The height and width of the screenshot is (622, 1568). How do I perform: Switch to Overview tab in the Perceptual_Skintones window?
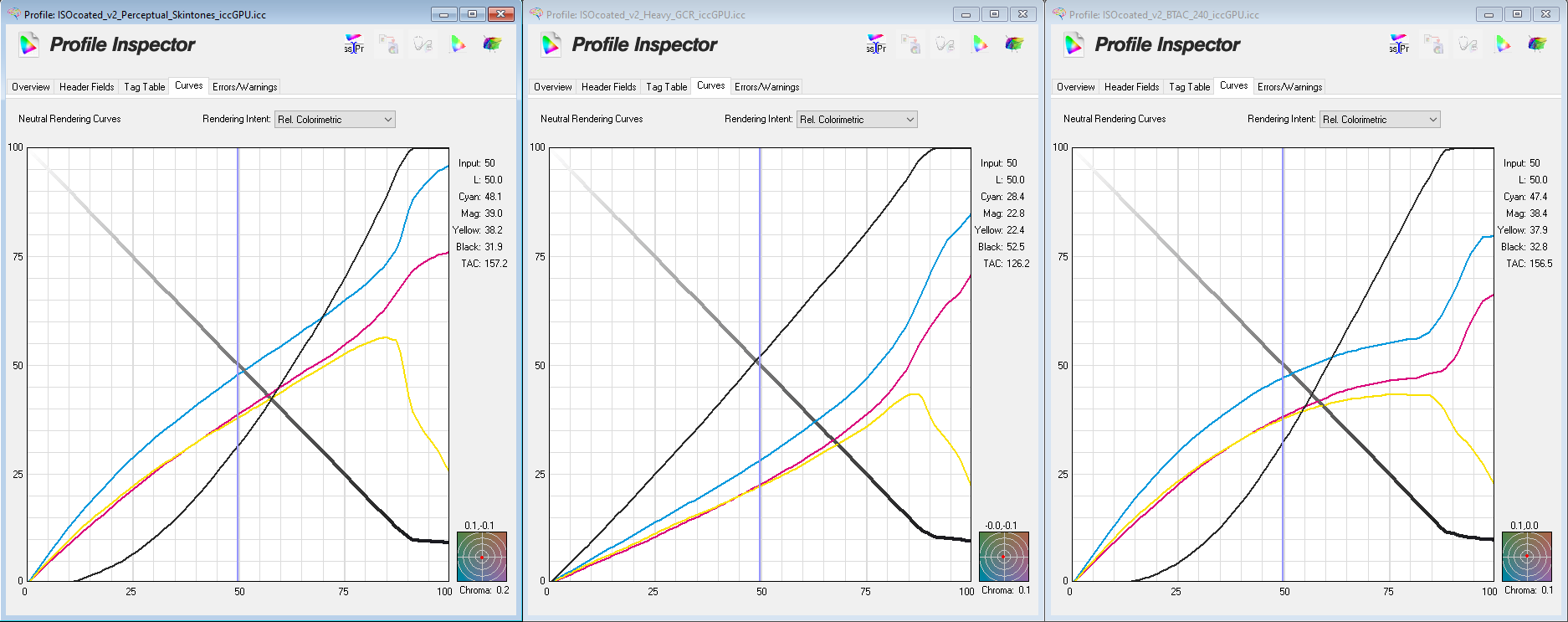tap(31, 87)
